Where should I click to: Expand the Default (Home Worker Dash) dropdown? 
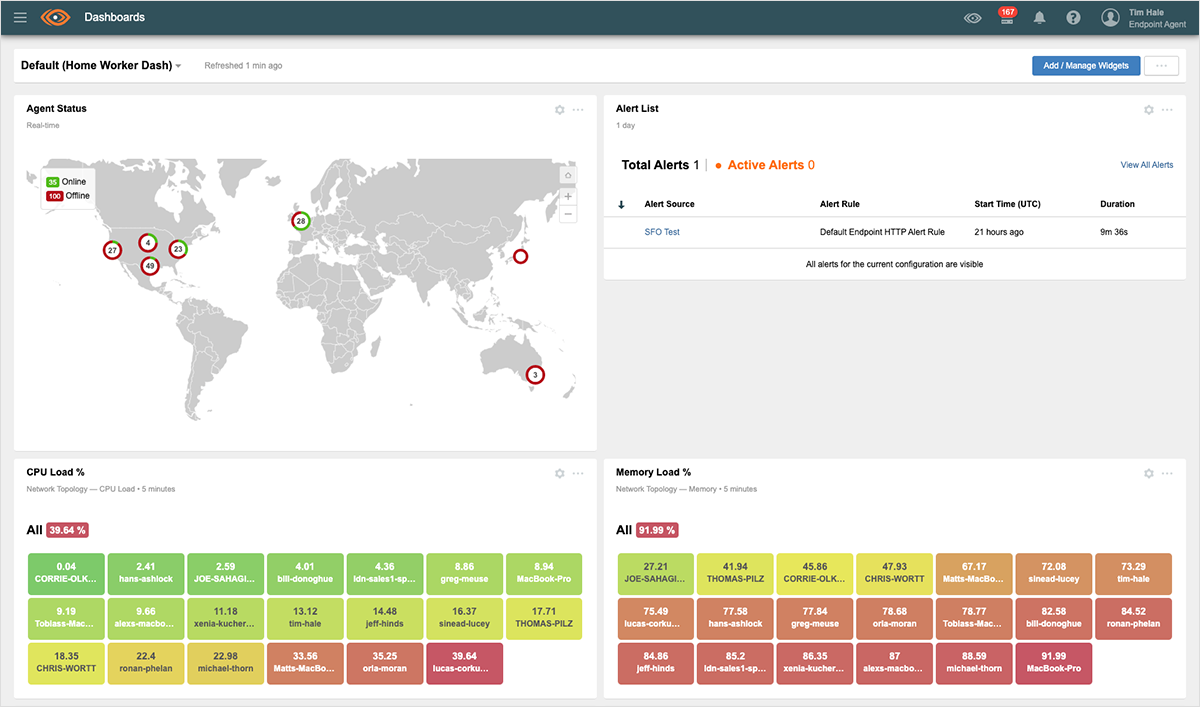178,67
